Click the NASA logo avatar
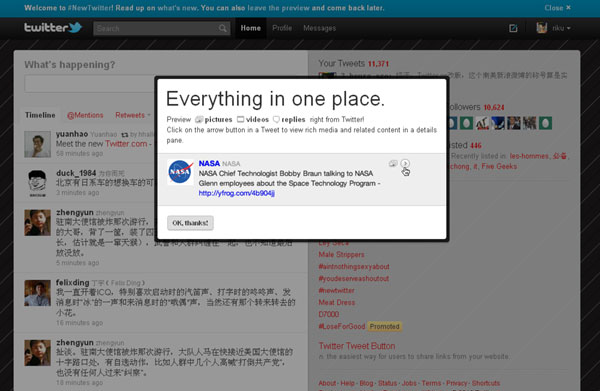This screenshot has height=391, width=600. click(181, 172)
